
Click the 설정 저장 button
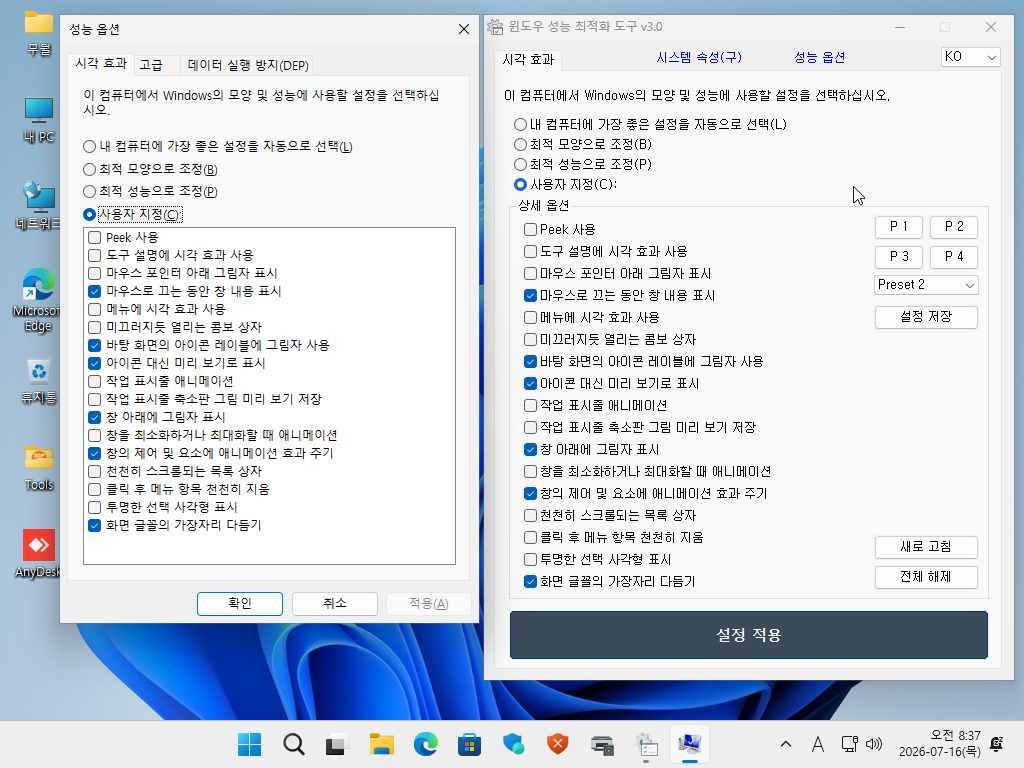pos(926,317)
